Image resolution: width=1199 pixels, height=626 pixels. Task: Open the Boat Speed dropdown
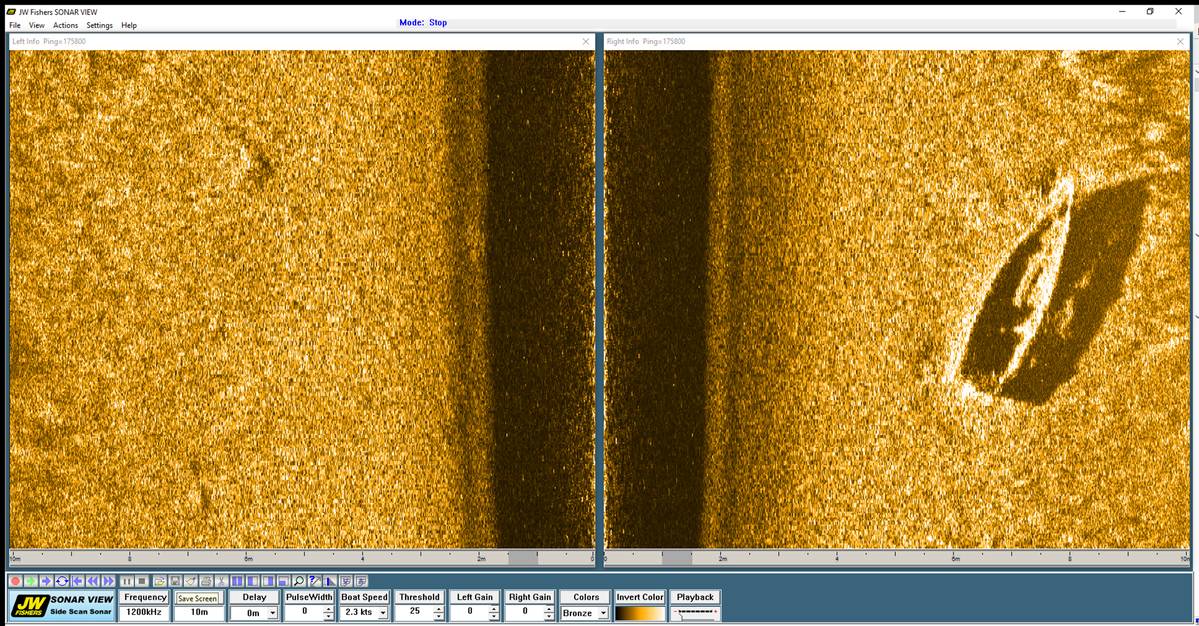381,612
